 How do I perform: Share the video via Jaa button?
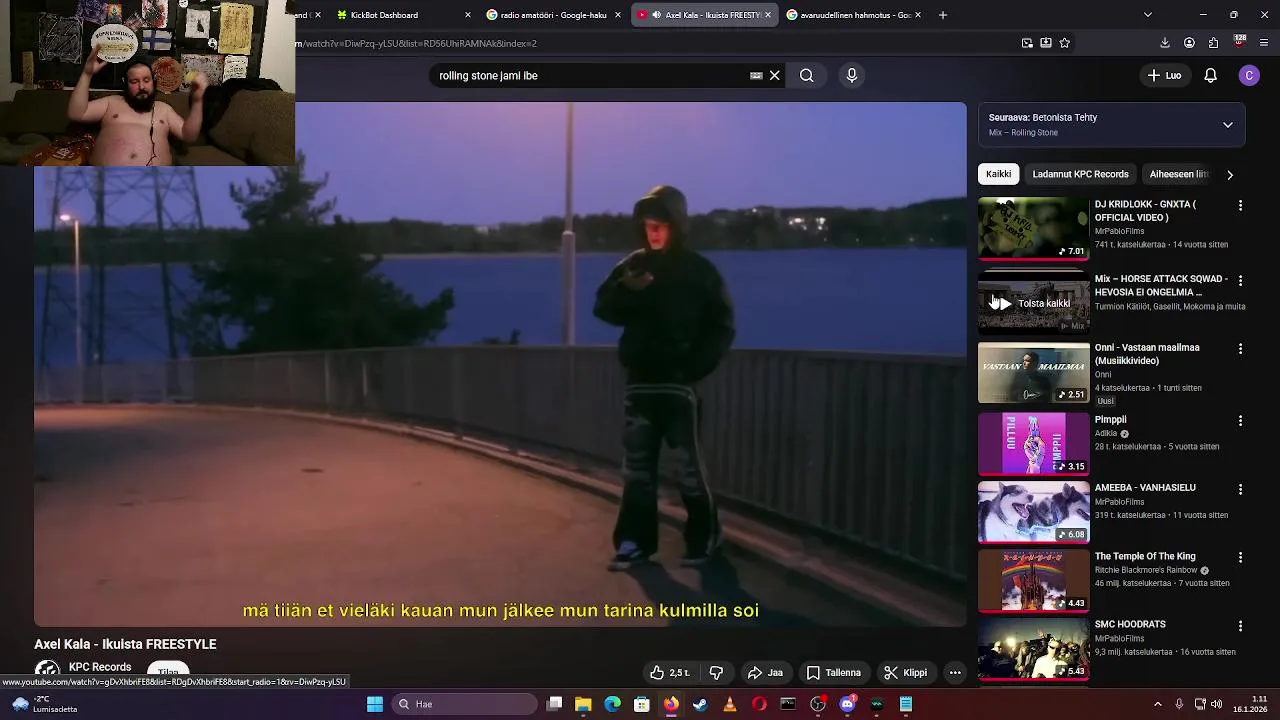pos(765,673)
